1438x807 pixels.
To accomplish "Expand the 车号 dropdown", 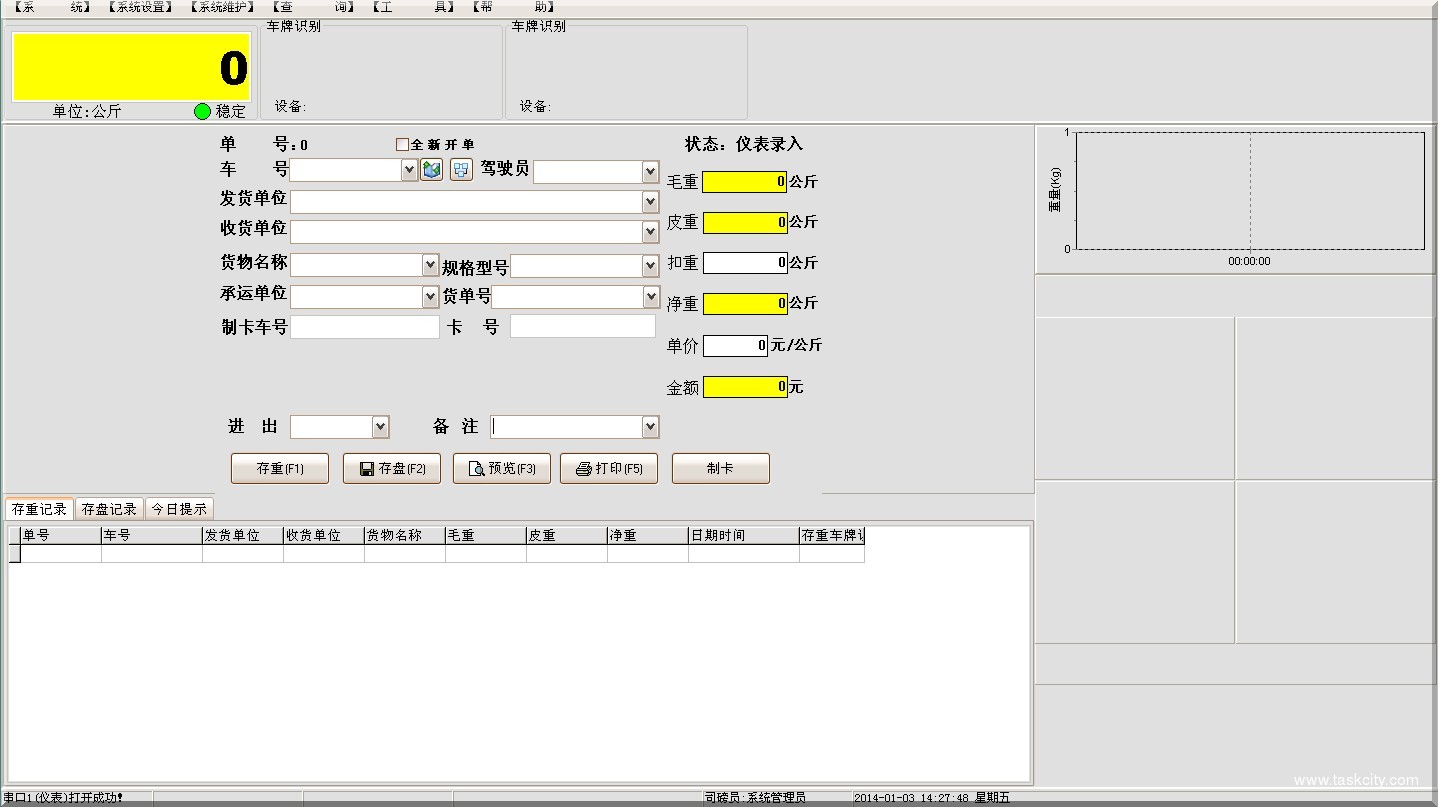I will click(409, 171).
